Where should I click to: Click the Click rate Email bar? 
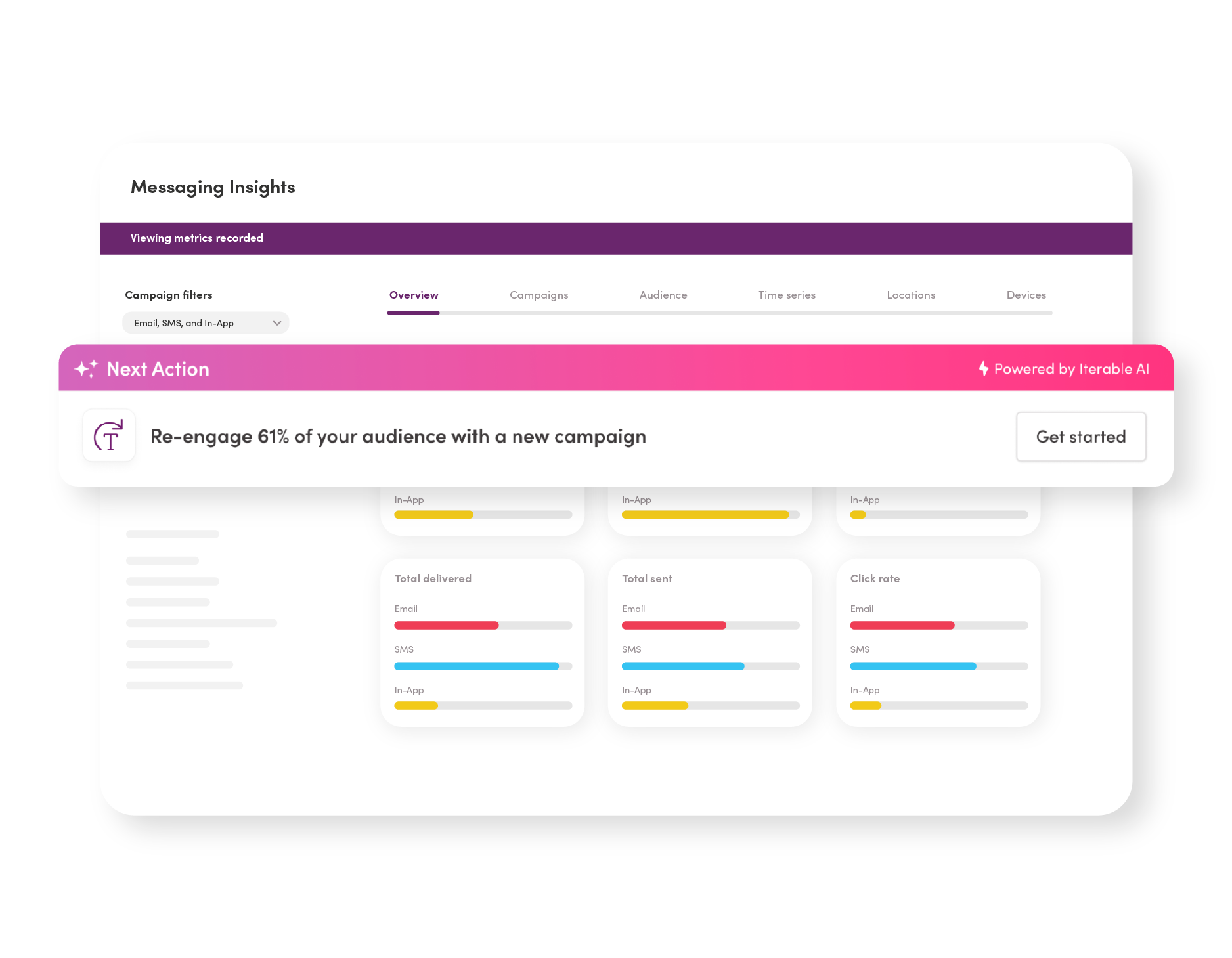tap(939, 625)
